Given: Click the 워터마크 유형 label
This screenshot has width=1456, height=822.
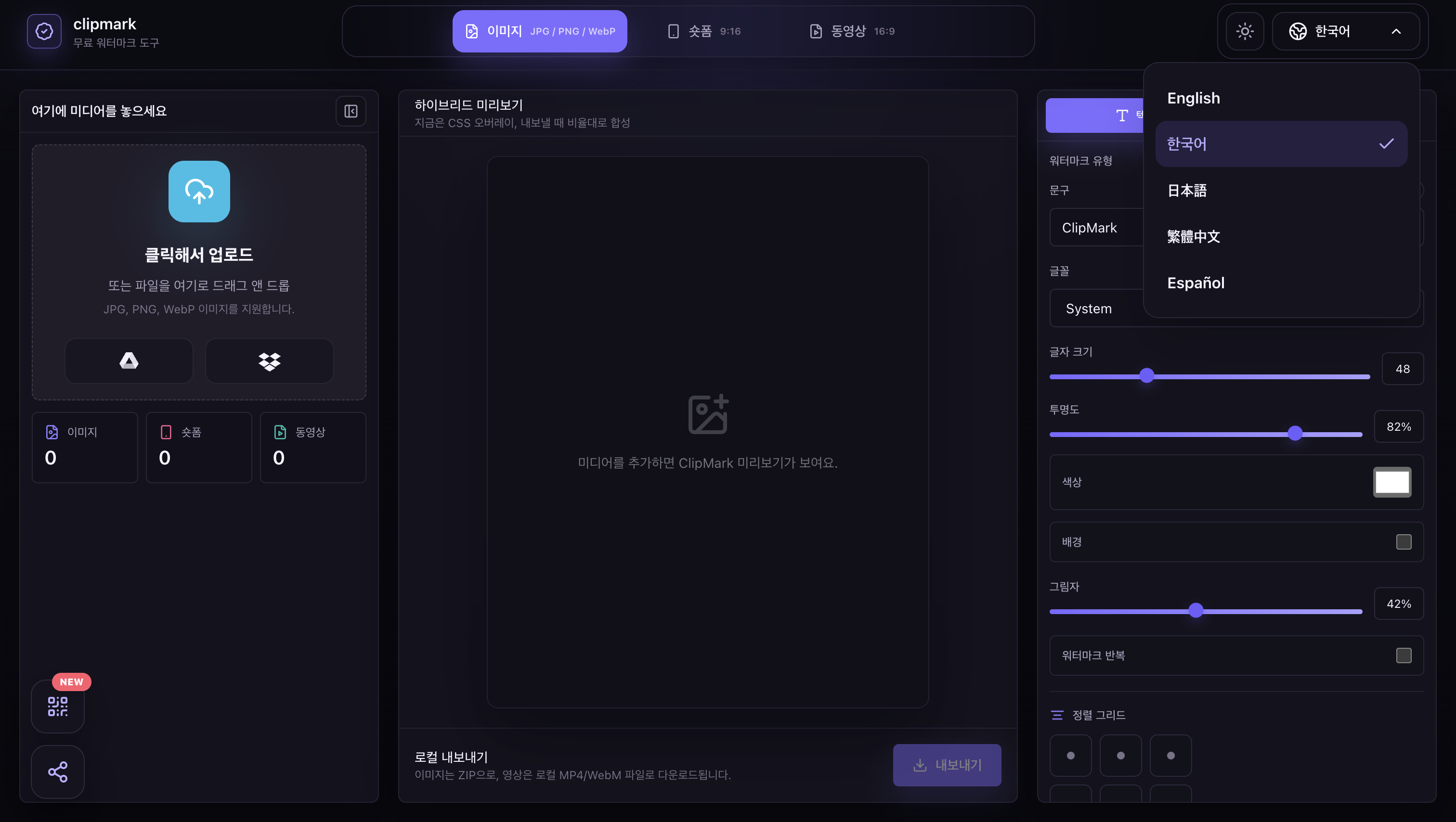Looking at the screenshot, I should [1081, 161].
